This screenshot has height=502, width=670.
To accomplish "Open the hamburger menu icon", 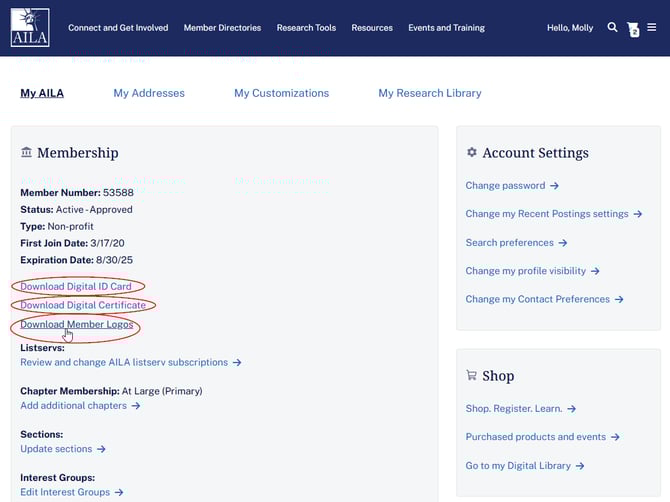I will [x=652, y=28].
